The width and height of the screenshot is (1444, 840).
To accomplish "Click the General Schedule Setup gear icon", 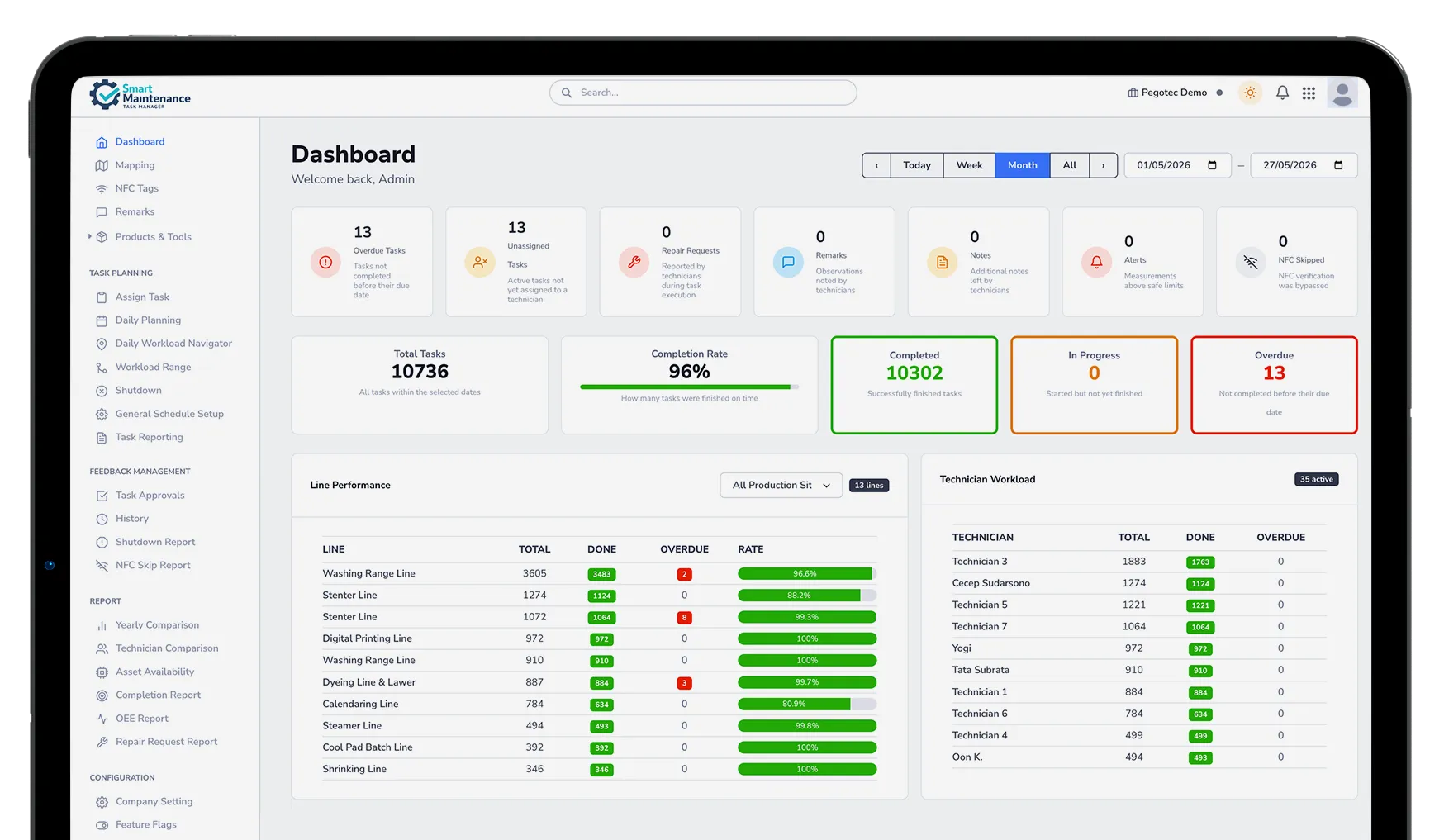I will coord(102,414).
